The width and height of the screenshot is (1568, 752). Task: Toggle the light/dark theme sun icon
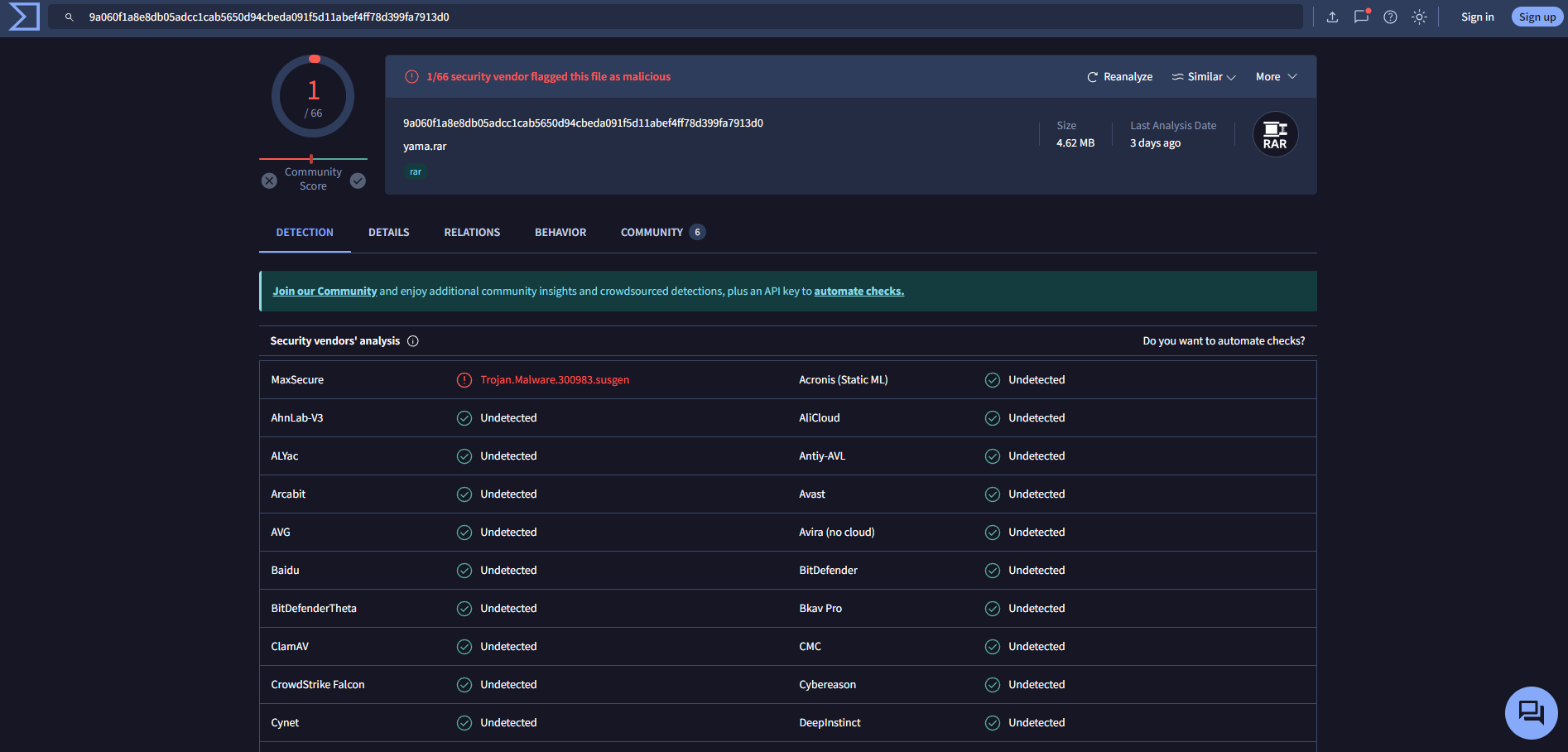[x=1419, y=17]
